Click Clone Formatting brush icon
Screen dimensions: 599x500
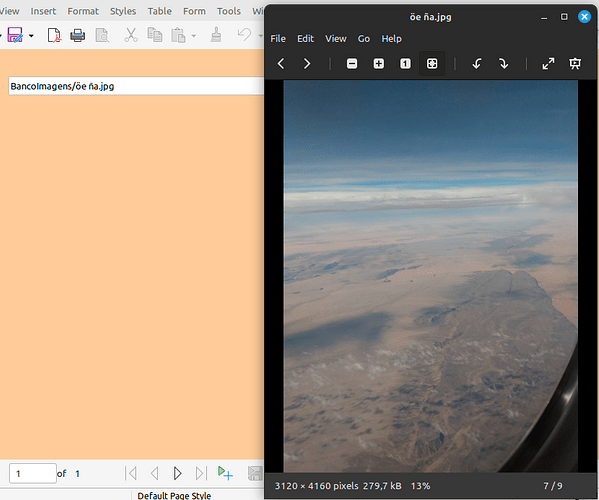[216, 35]
